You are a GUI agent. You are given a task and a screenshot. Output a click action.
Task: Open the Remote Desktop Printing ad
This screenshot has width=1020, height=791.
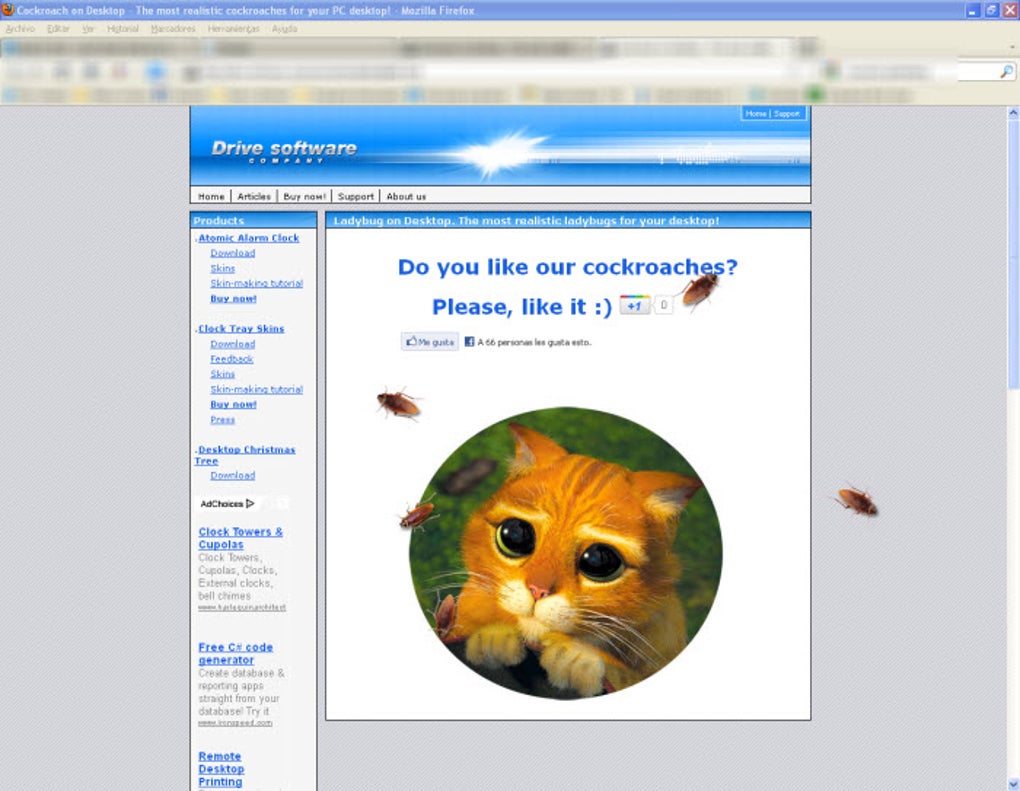[221, 769]
